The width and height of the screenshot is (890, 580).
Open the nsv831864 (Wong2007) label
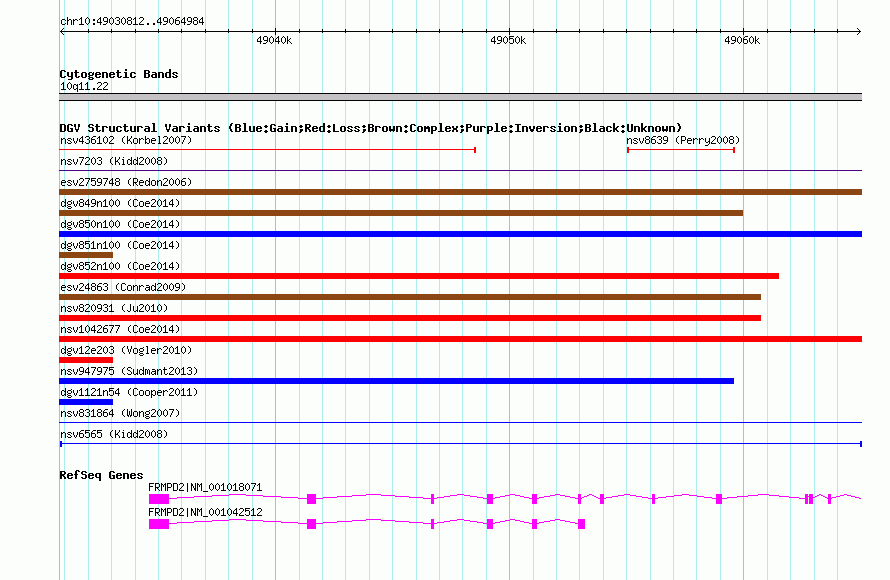tap(120, 413)
